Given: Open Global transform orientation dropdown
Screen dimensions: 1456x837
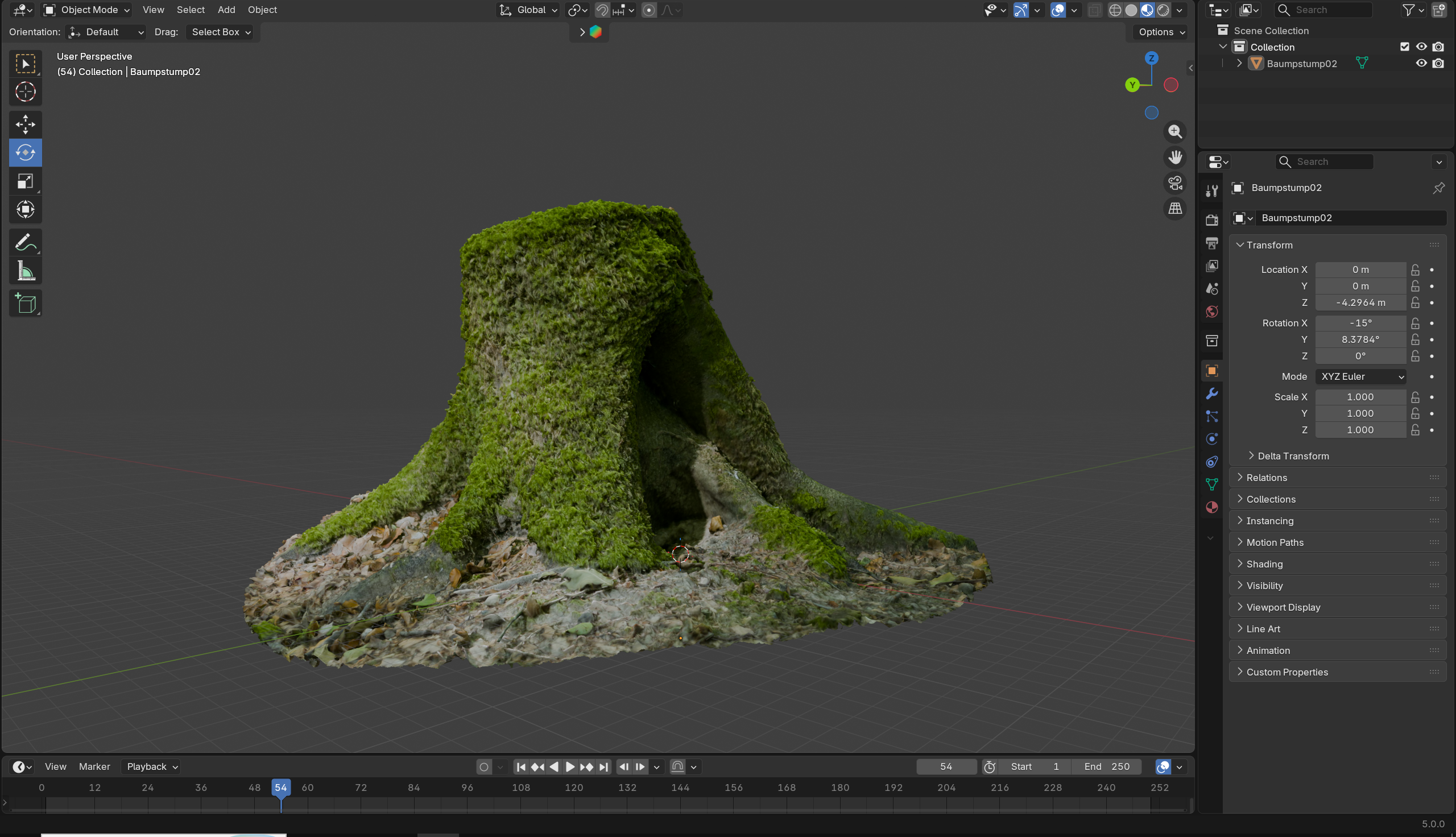Looking at the screenshot, I should [528, 10].
